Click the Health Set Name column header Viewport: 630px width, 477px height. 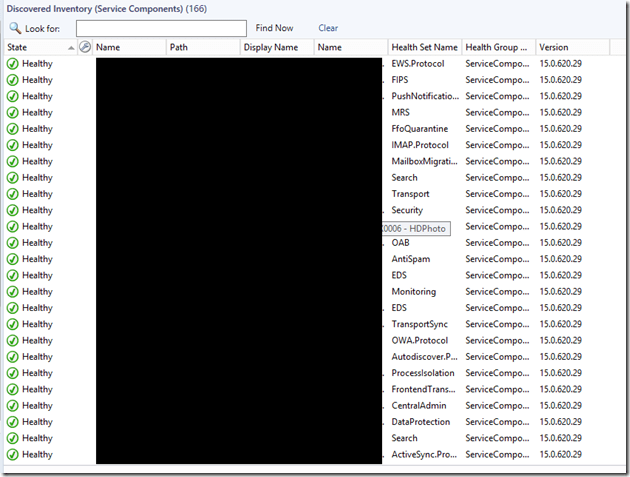pyautogui.click(x=424, y=47)
